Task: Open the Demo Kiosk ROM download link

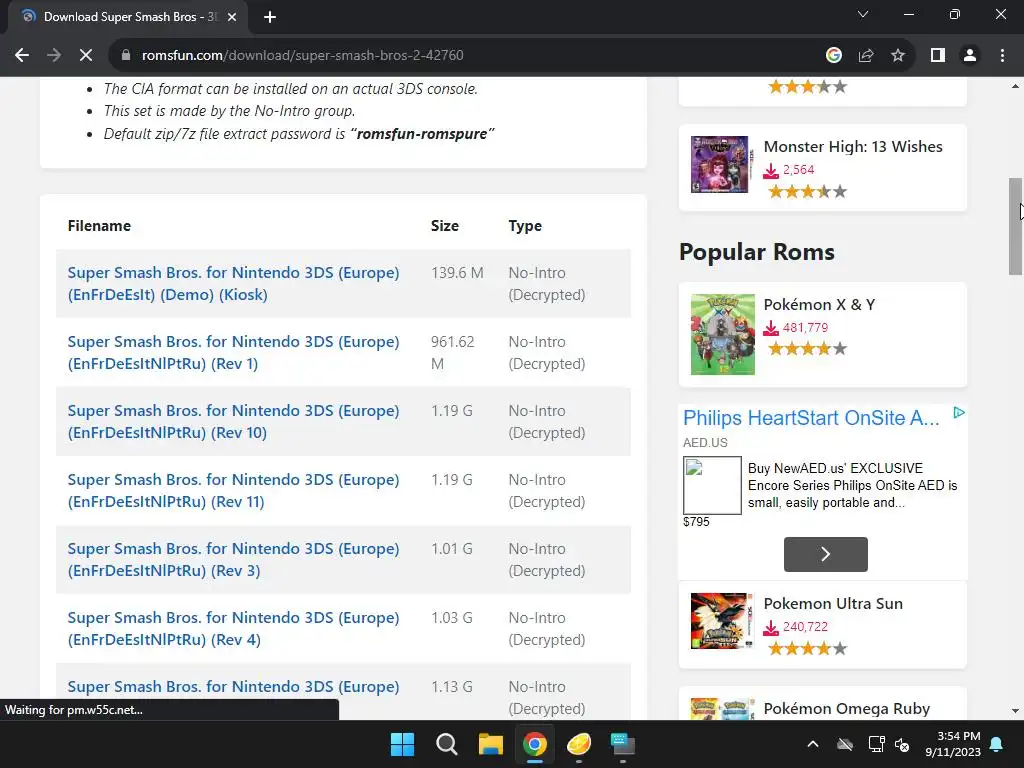Action: tap(233, 283)
